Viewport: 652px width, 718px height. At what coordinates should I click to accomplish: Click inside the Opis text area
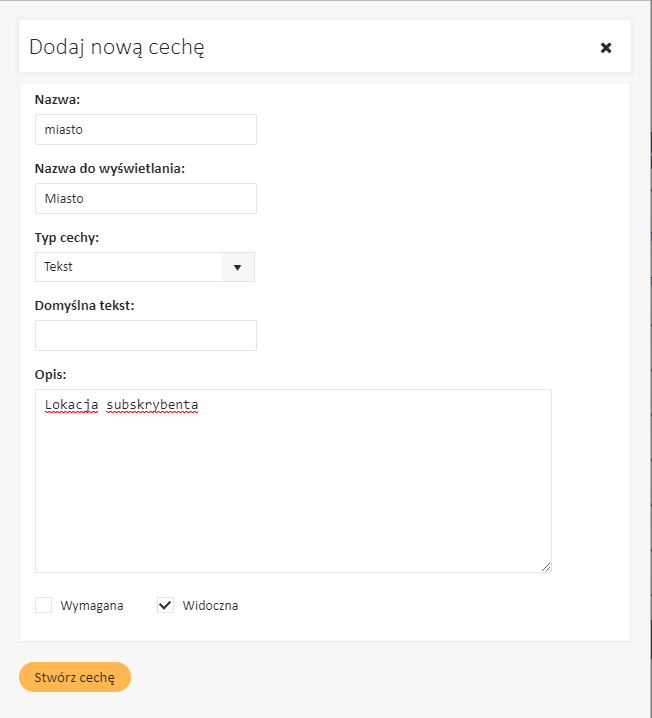[x=293, y=480]
